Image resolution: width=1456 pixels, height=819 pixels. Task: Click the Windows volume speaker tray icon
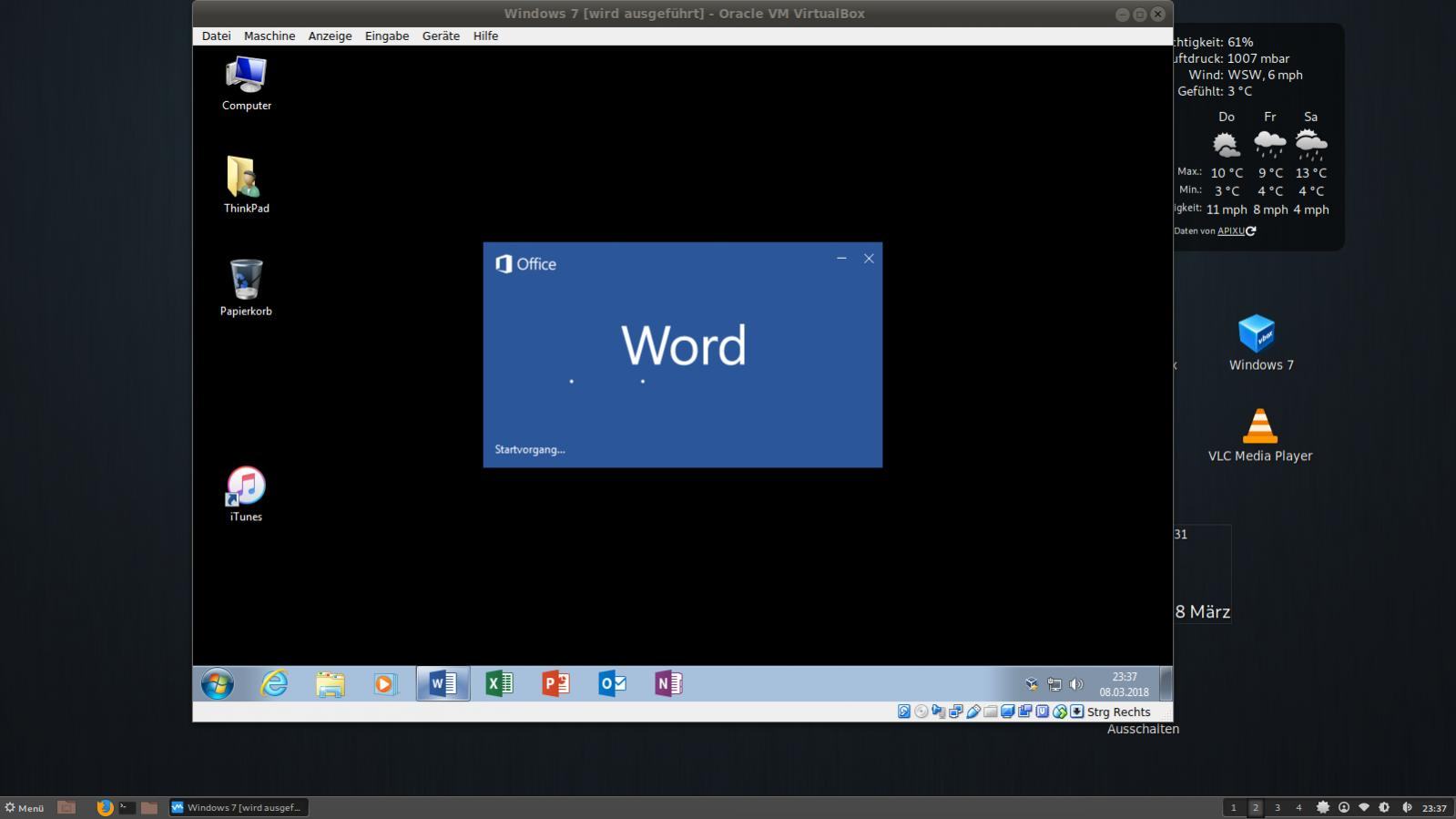pyautogui.click(x=1076, y=684)
